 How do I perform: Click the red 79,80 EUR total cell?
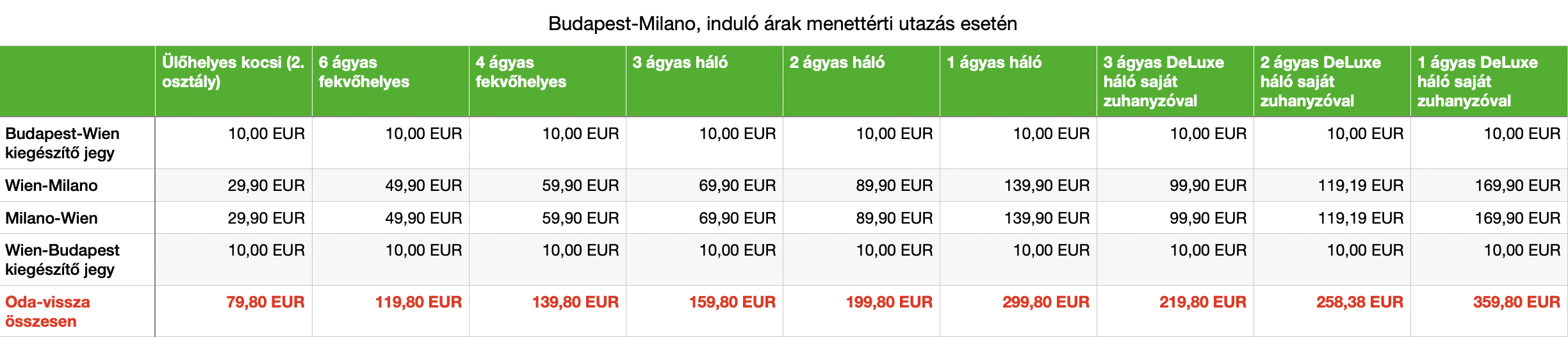265,302
